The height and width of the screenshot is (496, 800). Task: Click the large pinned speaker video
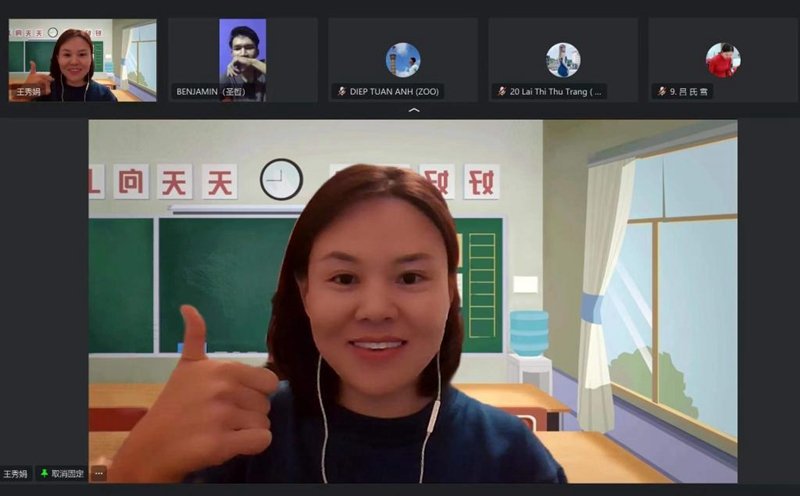point(413,301)
